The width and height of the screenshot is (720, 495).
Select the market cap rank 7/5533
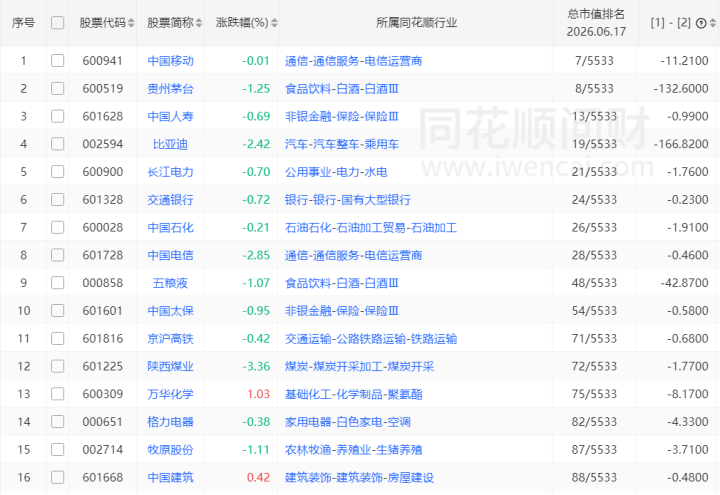click(x=594, y=61)
